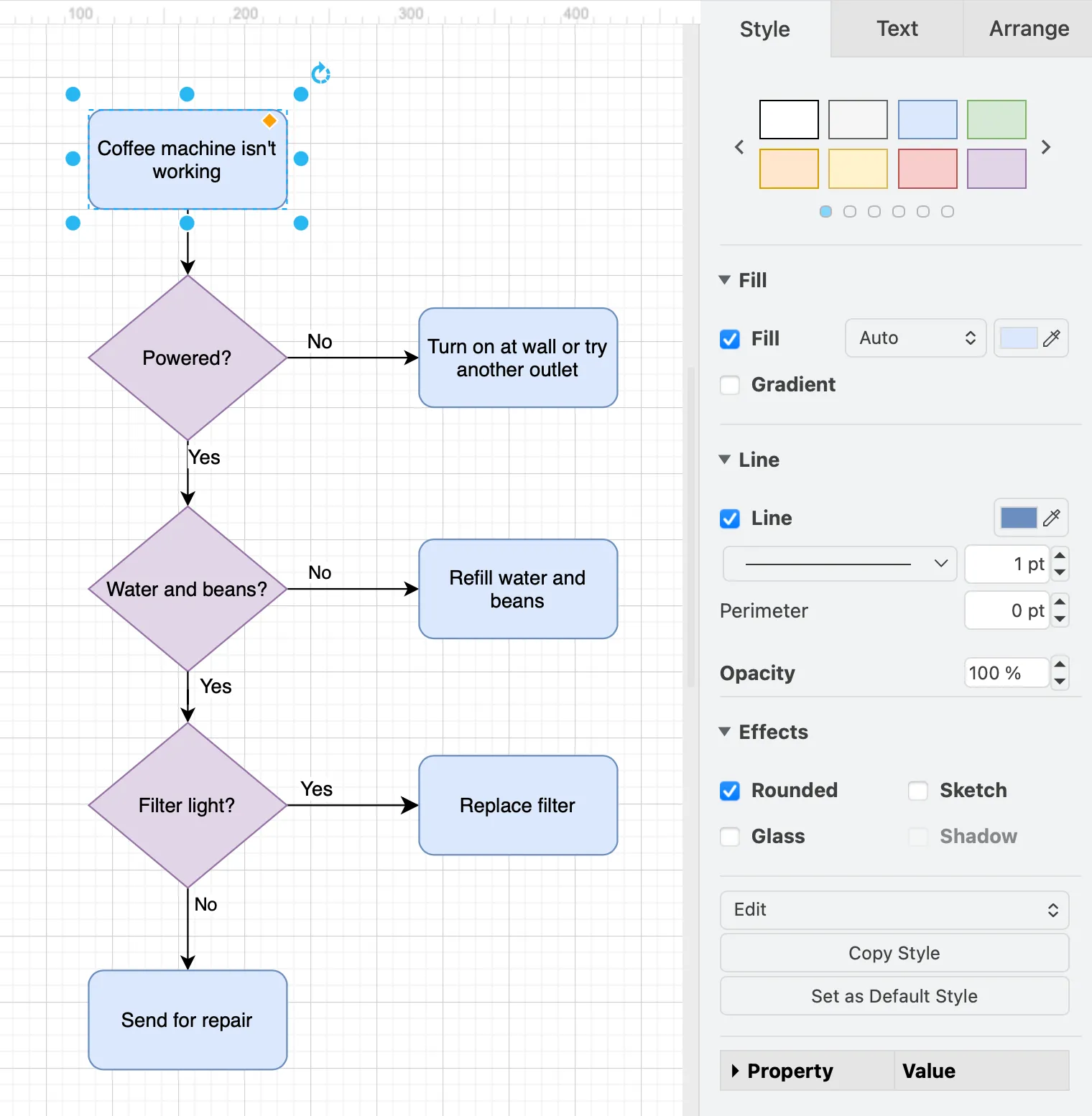Viewport: 1092px width, 1116px height.
Task: Apply the white style swatch
Action: coord(789,119)
